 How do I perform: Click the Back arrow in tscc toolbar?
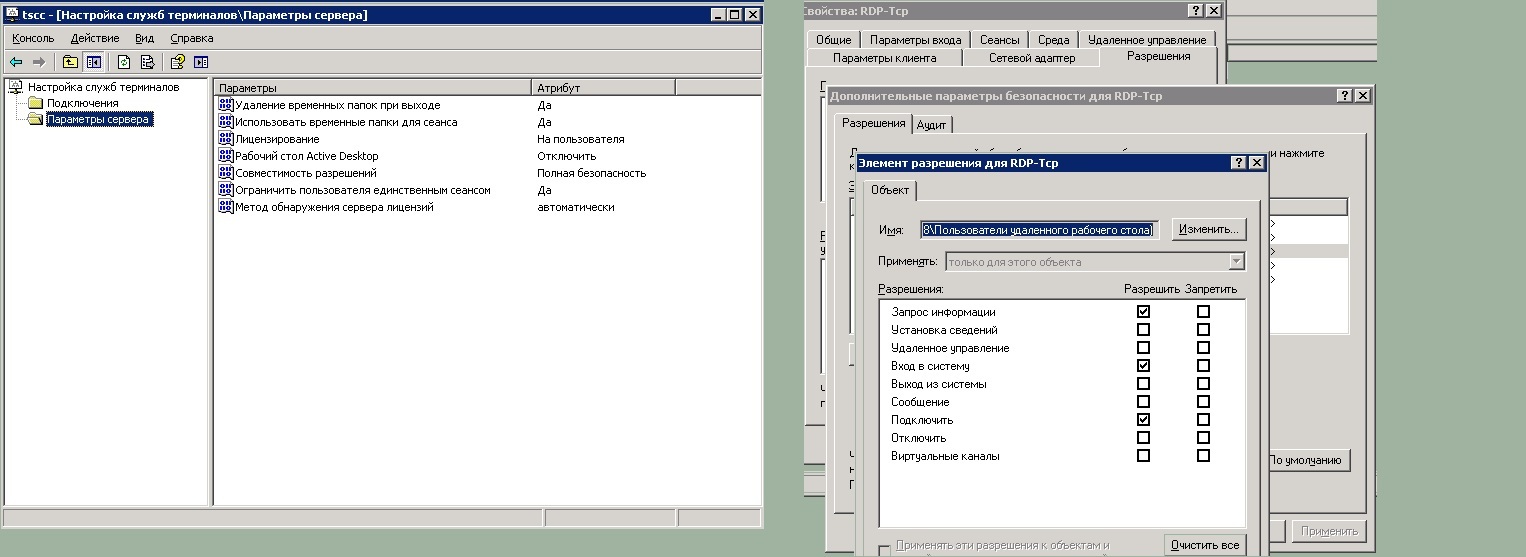(16, 62)
